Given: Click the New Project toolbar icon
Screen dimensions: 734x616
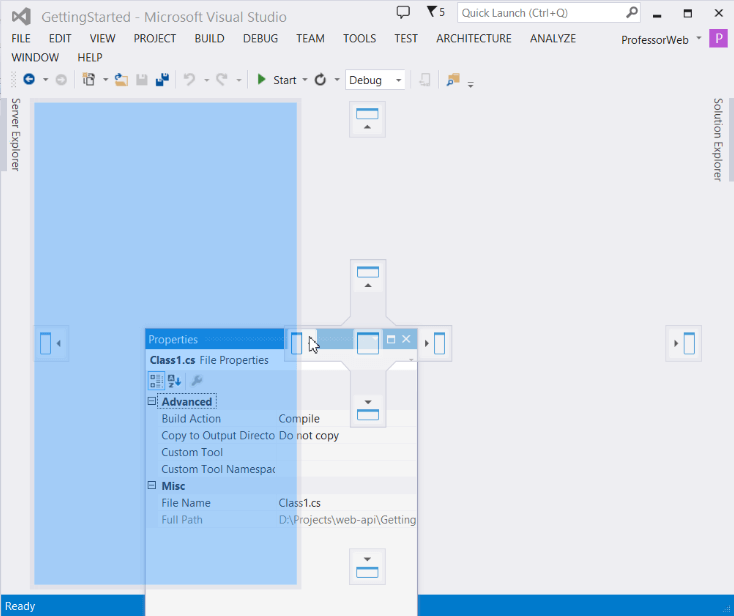Looking at the screenshot, I should click(x=88, y=80).
